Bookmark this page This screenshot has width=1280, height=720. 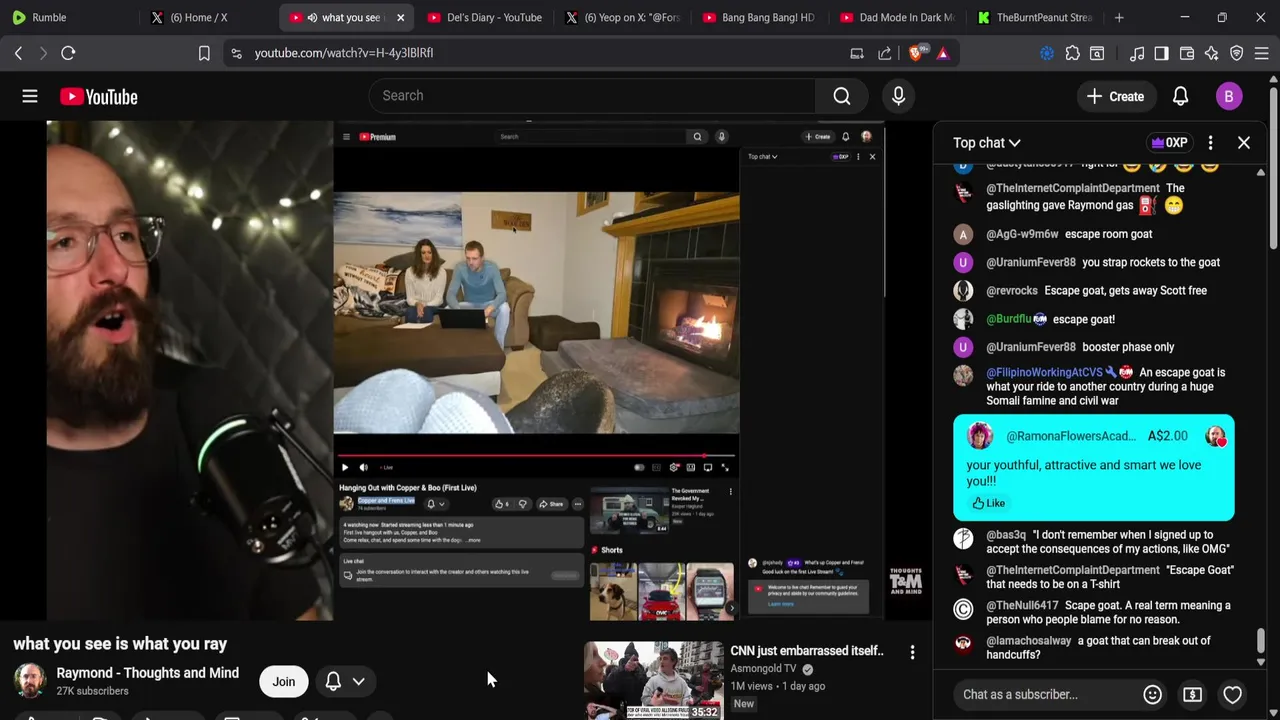(x=204, y=53)
